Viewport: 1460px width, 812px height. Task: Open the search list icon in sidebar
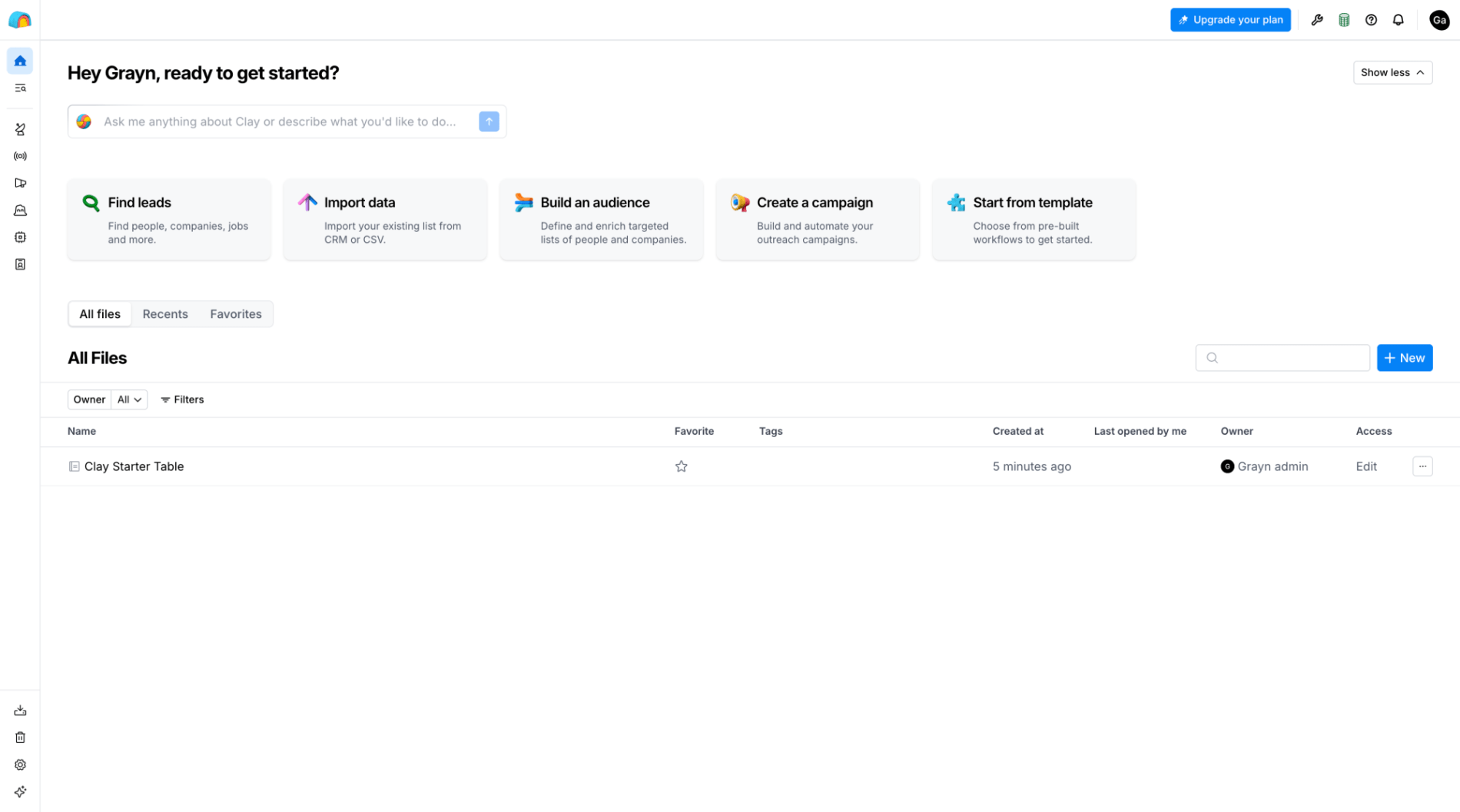click(20, 88)
